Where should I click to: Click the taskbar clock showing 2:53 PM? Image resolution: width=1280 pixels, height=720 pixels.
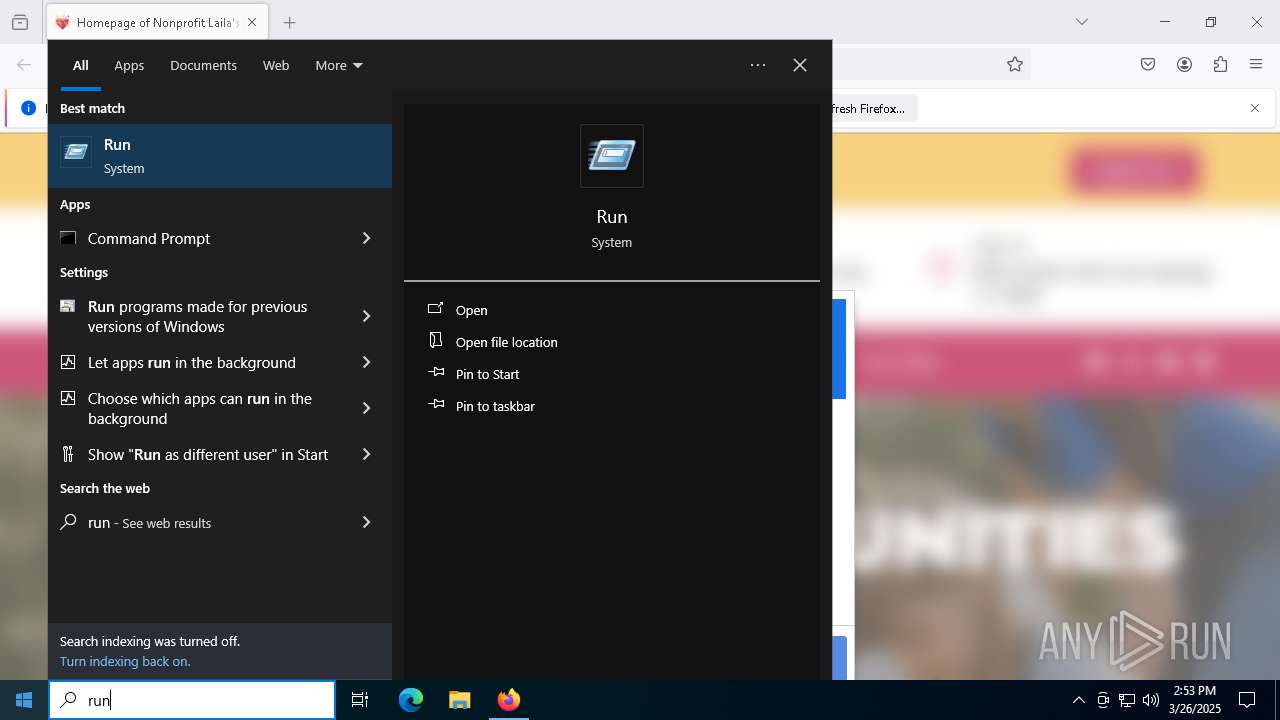point(1195,700)
